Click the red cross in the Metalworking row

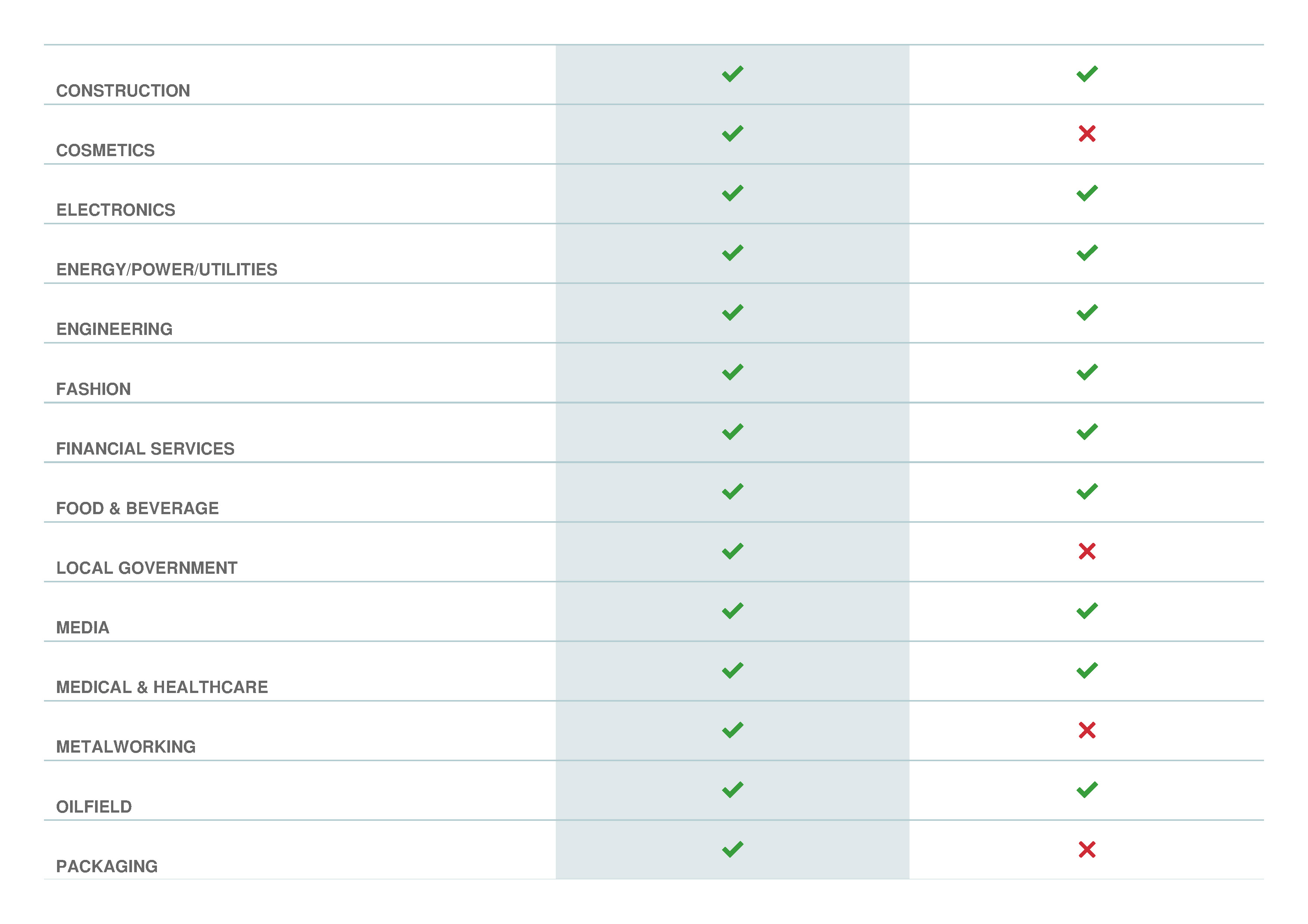1086,730
